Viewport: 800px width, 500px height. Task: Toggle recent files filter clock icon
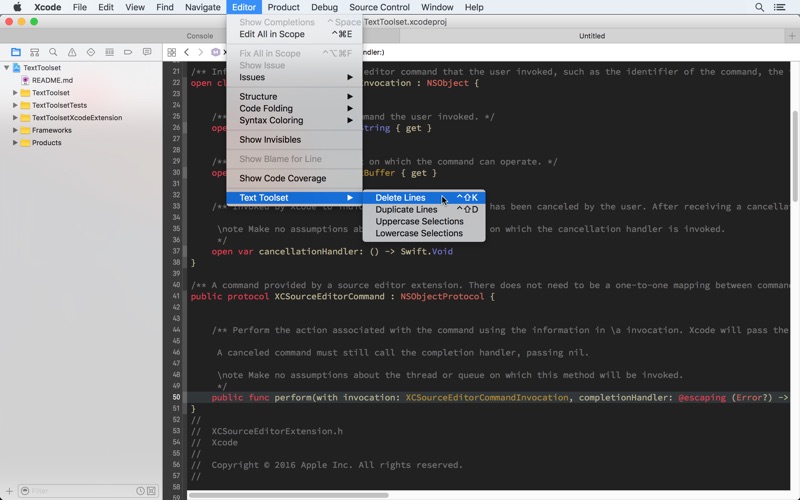(140, 491)
